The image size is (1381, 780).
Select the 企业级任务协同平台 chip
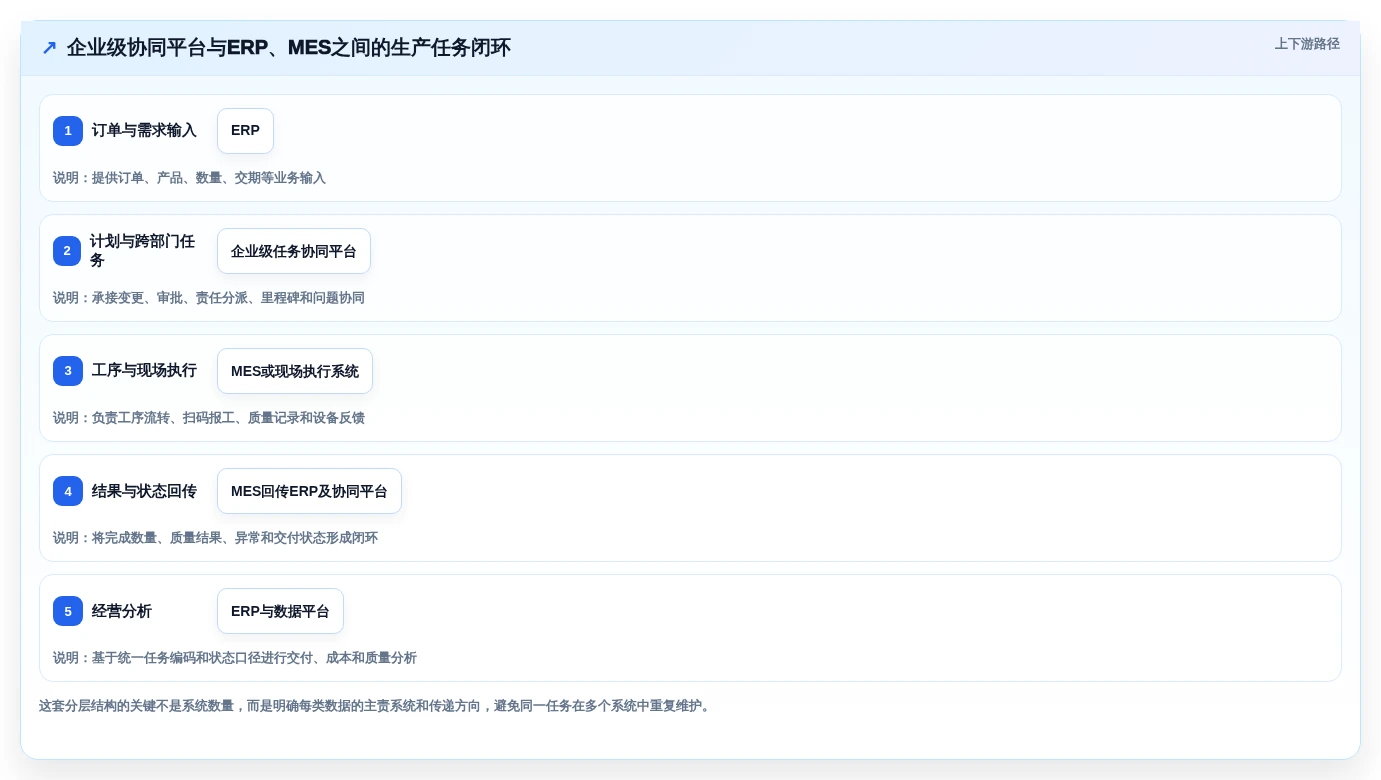tap(294, 251)
